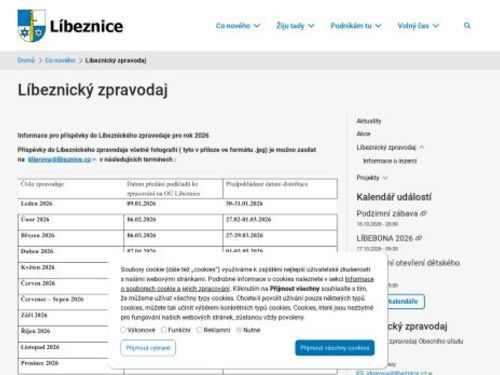This screenshot has width=500, height=375.
Task: Select the 09.01.2026 deadline cell
Action: pyautogui.click(x=173, y=207)
